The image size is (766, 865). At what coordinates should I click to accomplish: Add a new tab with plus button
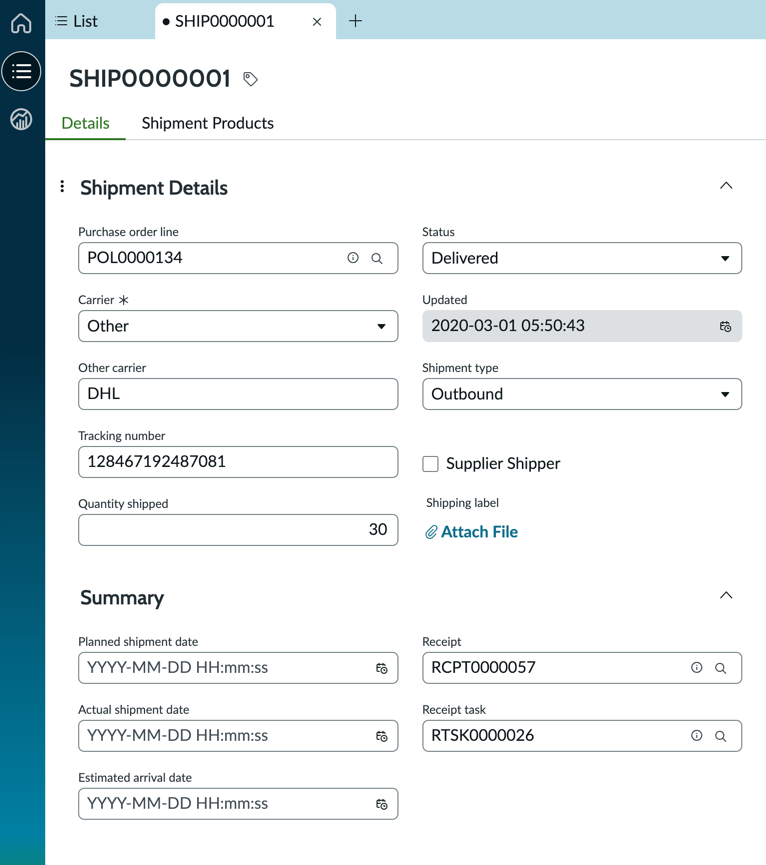tap(356, 21)
